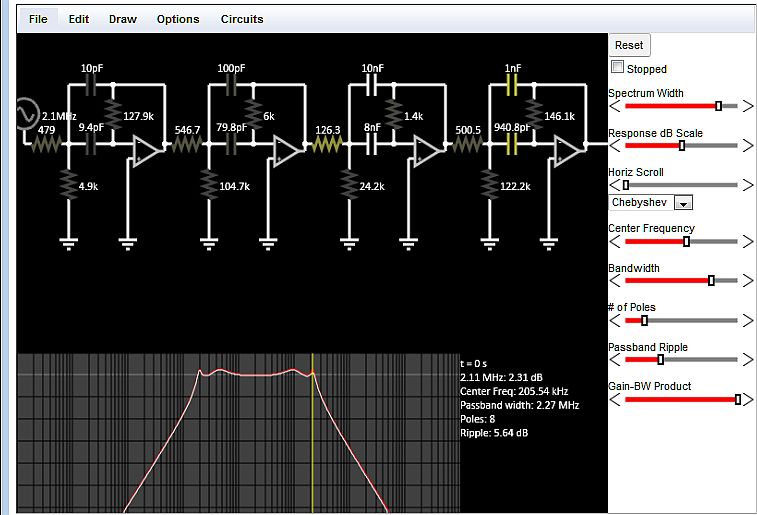Select the 9.4pF capacitor
This screenshot has height=515, width=757.
click(91, 144)
